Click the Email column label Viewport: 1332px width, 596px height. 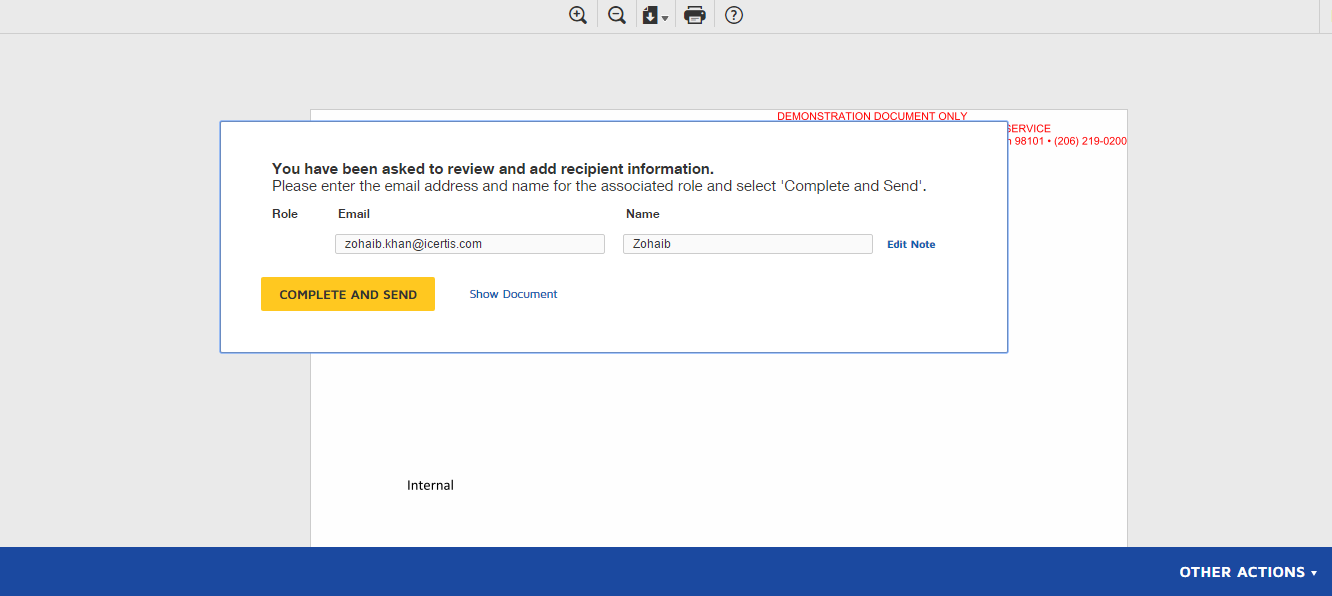click(354, 214)
